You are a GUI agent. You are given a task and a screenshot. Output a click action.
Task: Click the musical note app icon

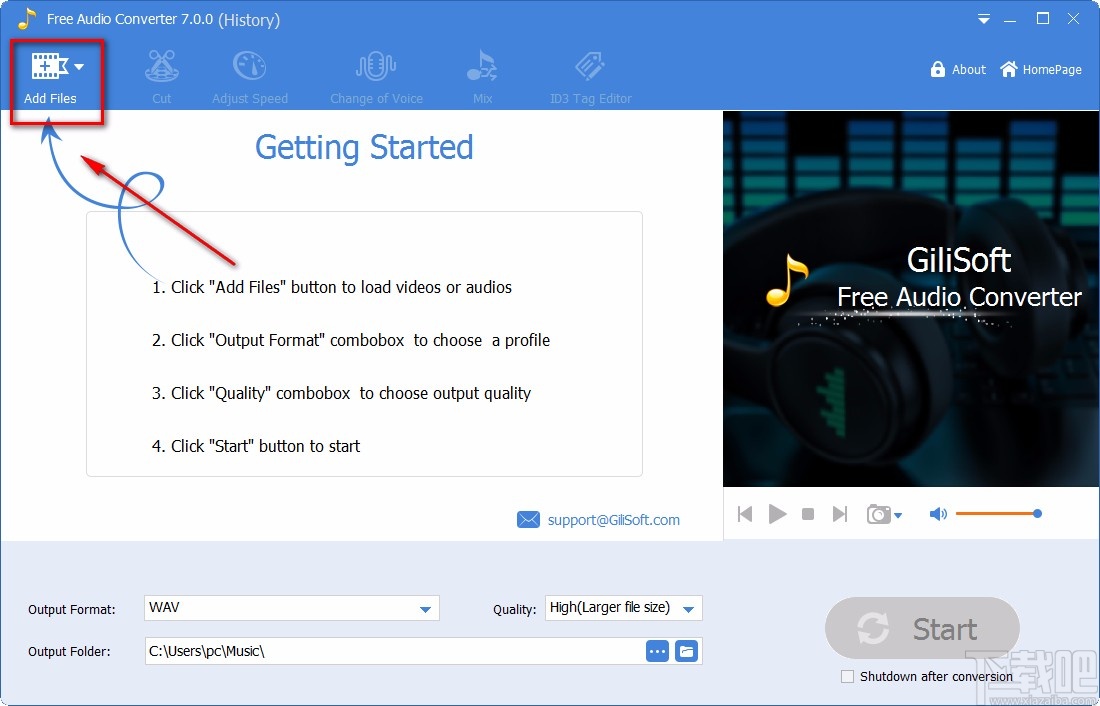coord(27,19)
